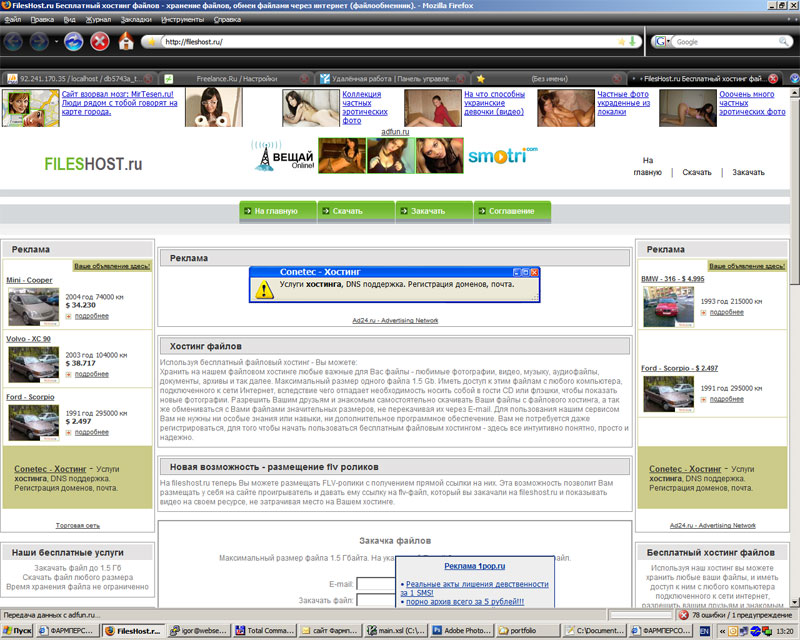Open the Справка menu

pyautogui.click(x=227, y=19)
